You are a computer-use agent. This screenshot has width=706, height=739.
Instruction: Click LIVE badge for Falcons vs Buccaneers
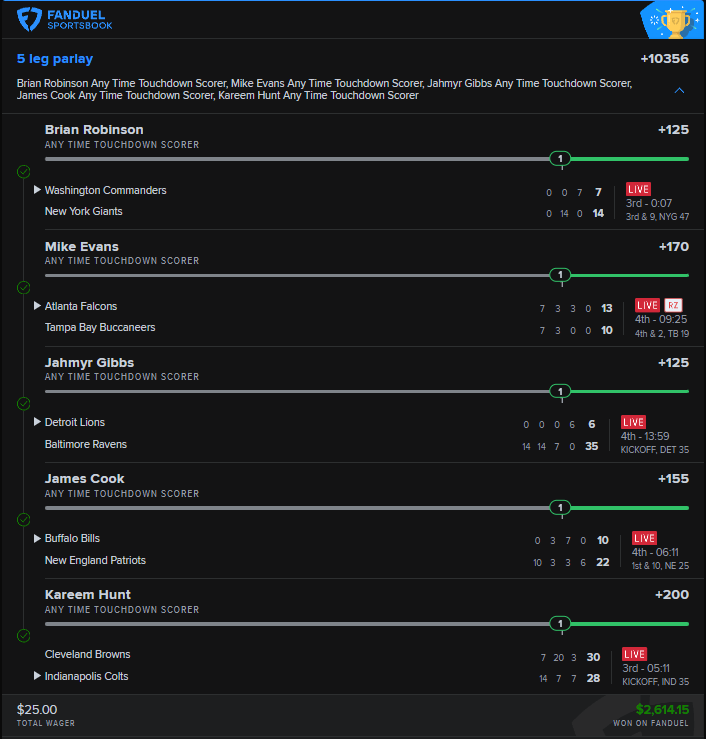point(647,305)
